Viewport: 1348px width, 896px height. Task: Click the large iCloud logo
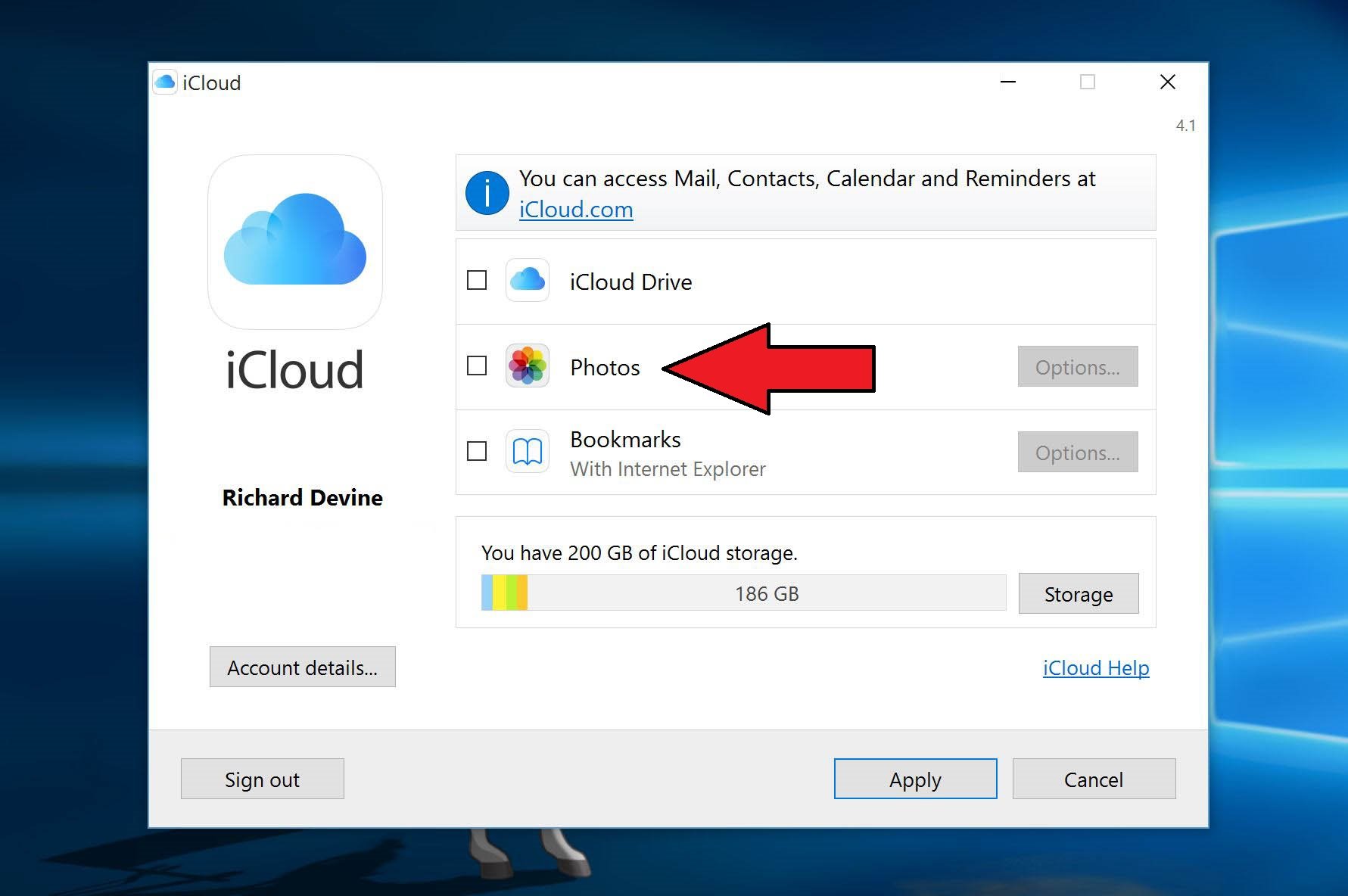pos(295,242)
